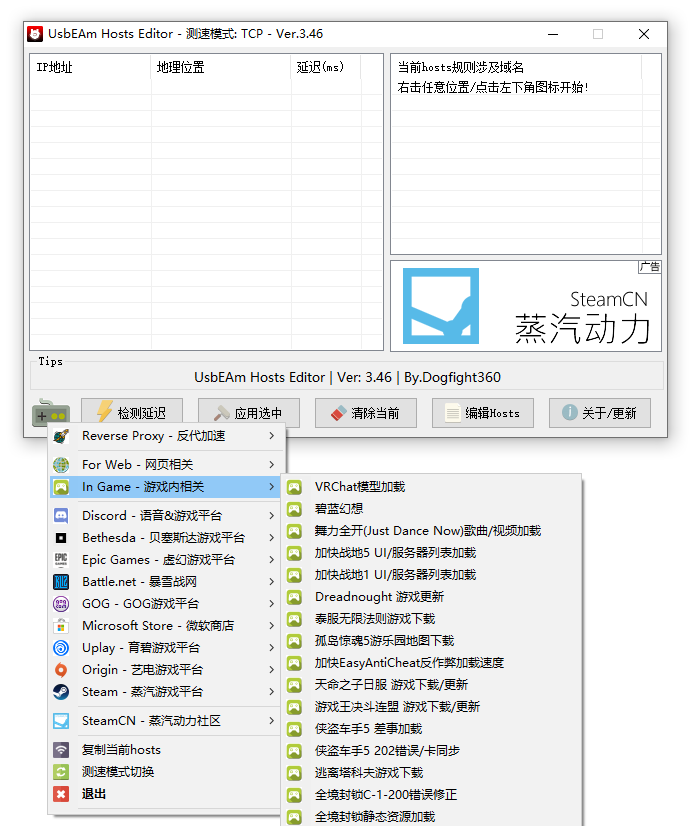This screenshot has width=695, height=826.
Task: Select 加快战地1 UI/服务器列表加载
Action: 432,575
